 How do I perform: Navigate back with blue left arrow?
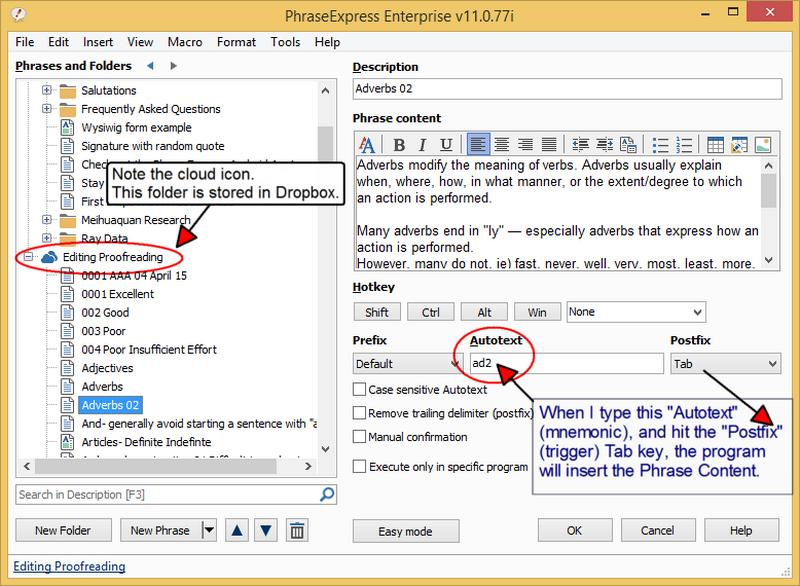pos(150,66)
